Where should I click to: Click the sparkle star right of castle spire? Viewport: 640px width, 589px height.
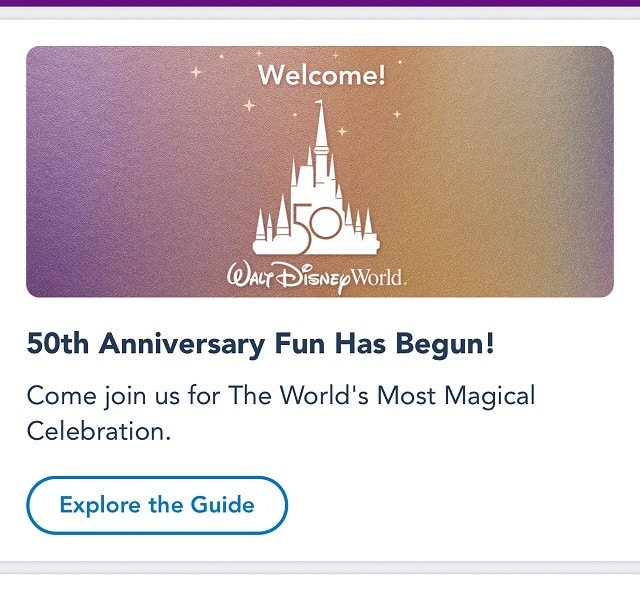tap(342, 131)
